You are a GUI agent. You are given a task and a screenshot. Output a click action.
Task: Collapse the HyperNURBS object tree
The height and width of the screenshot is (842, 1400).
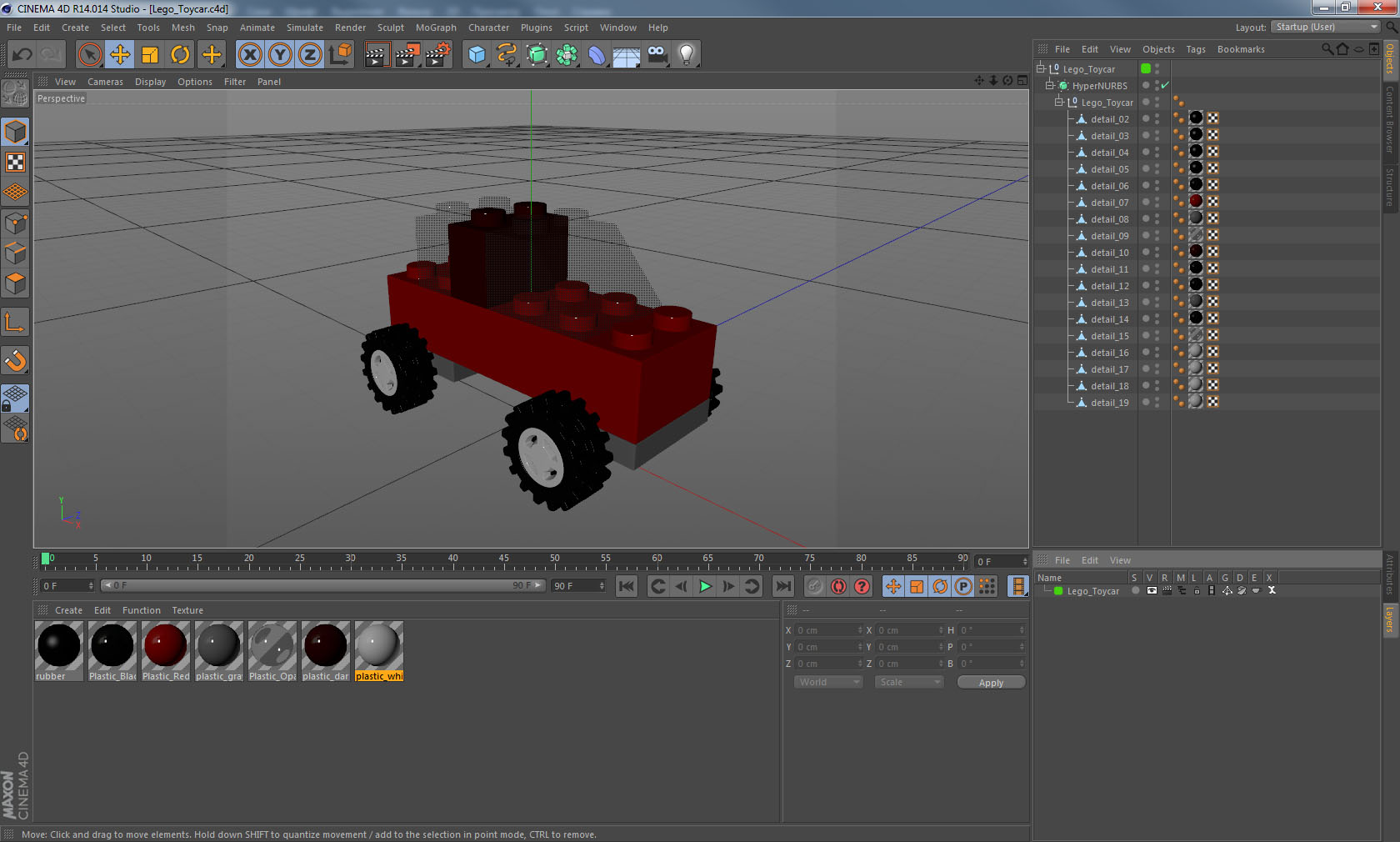tap(1050, 86)
